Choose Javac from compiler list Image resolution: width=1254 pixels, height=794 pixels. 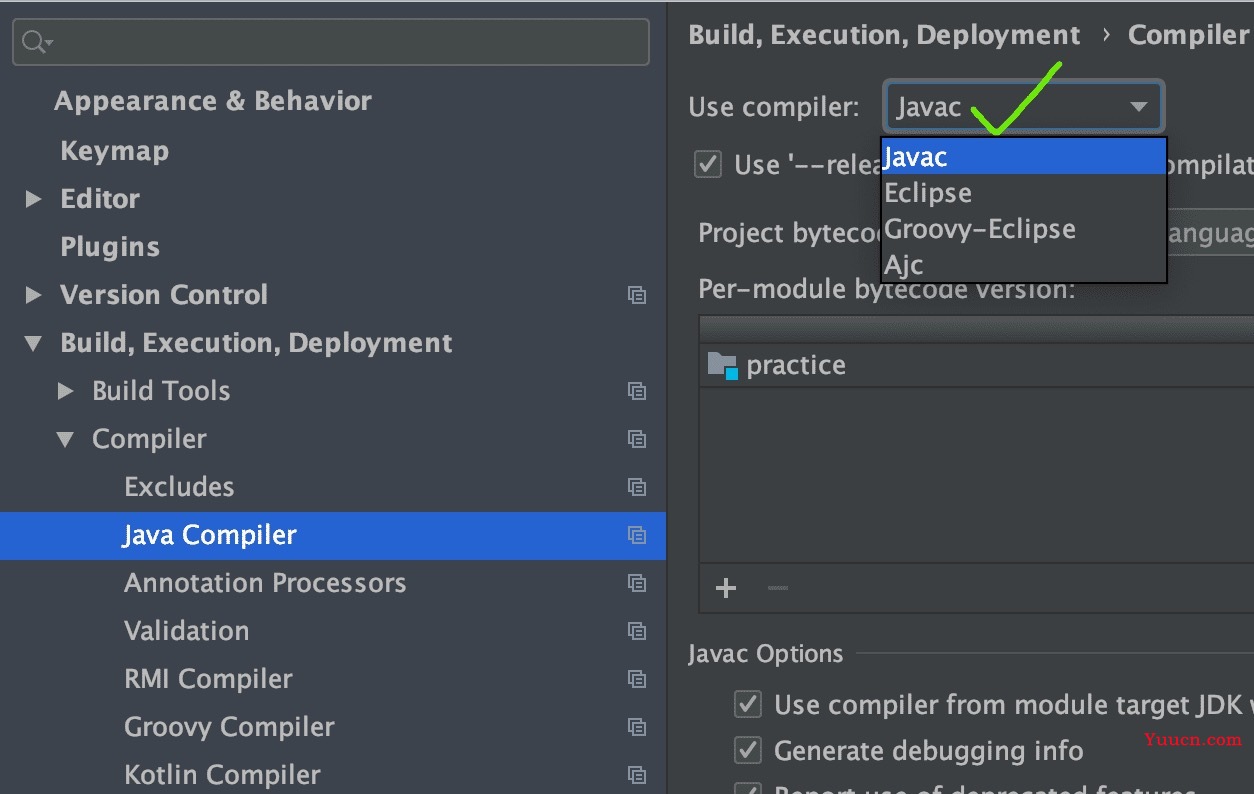(1024, 157)
